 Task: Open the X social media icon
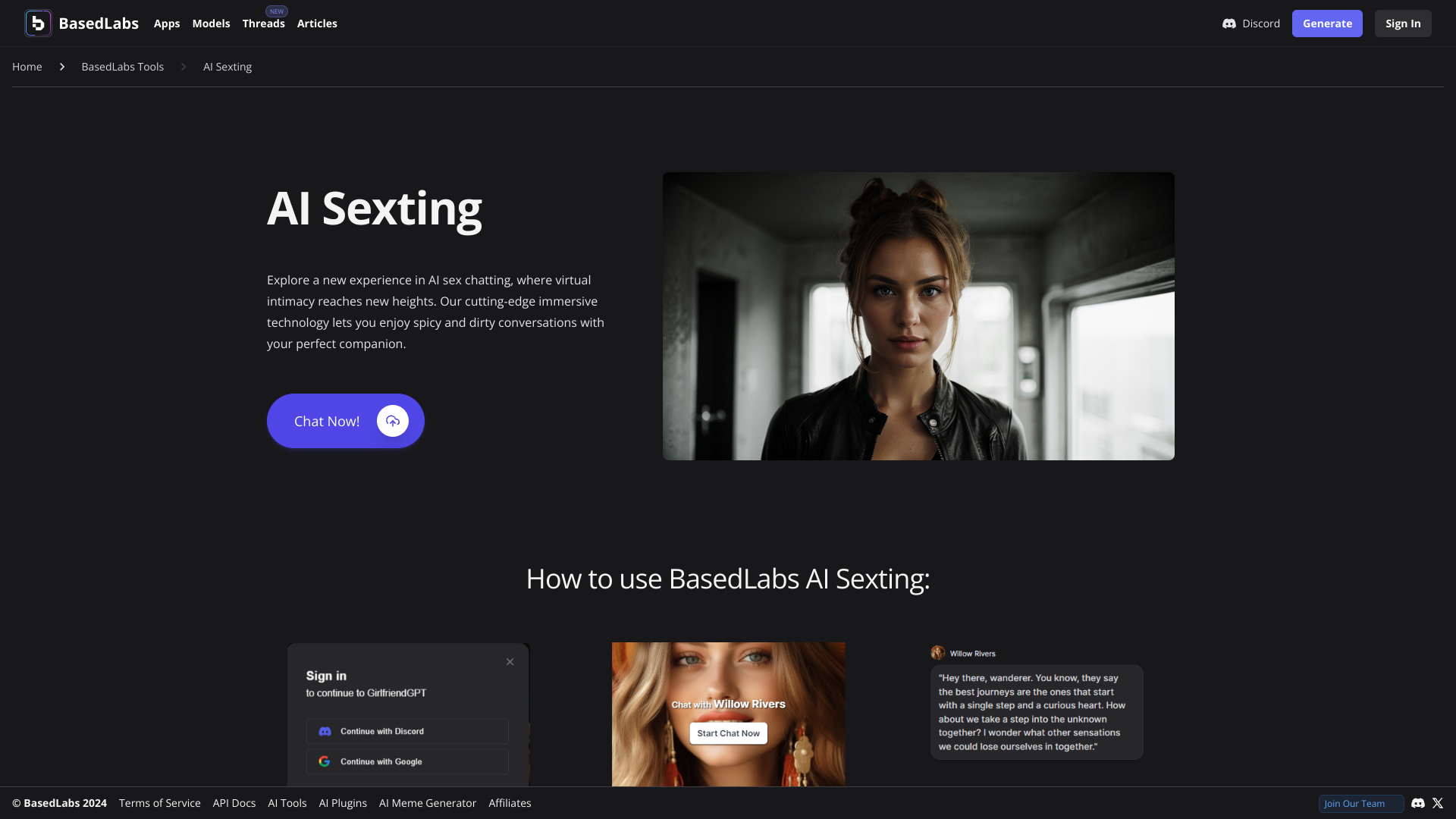[x=1437, y=803]
